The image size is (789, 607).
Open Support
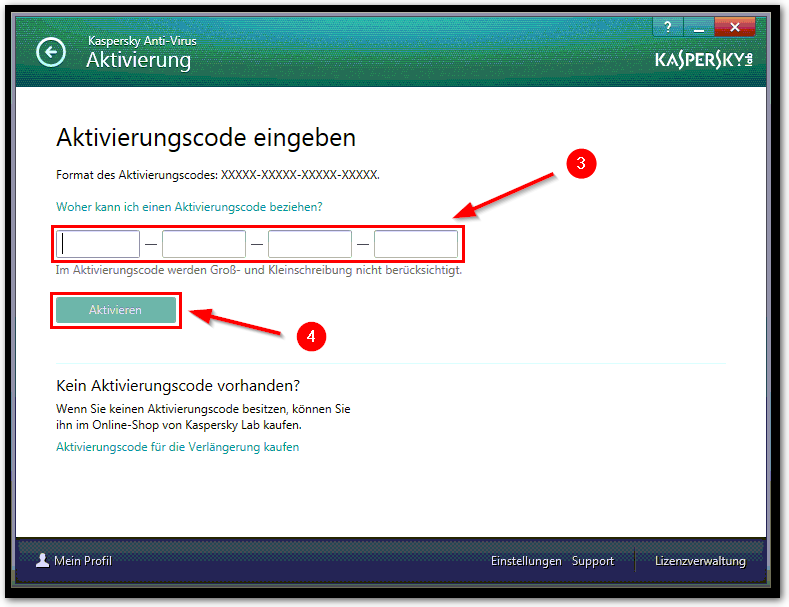click(593, 561)
